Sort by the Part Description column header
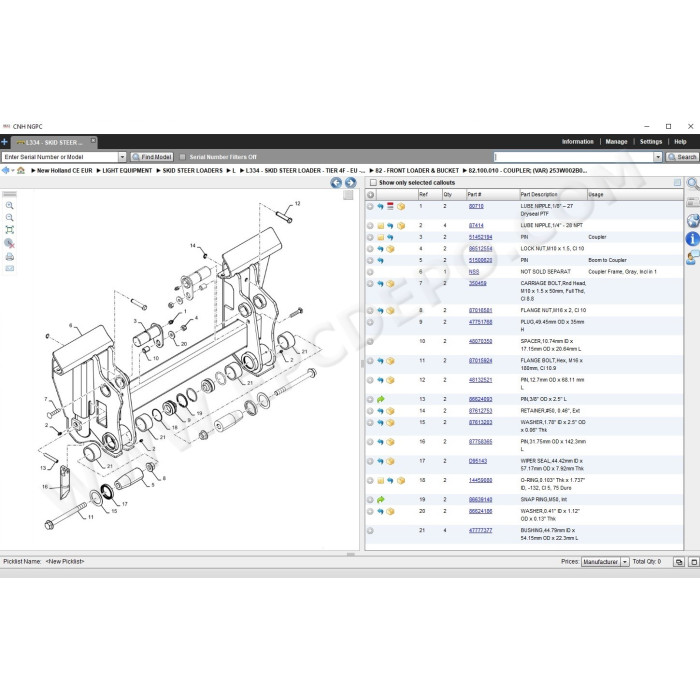This screenshot has height=700, width=700. 553,195
